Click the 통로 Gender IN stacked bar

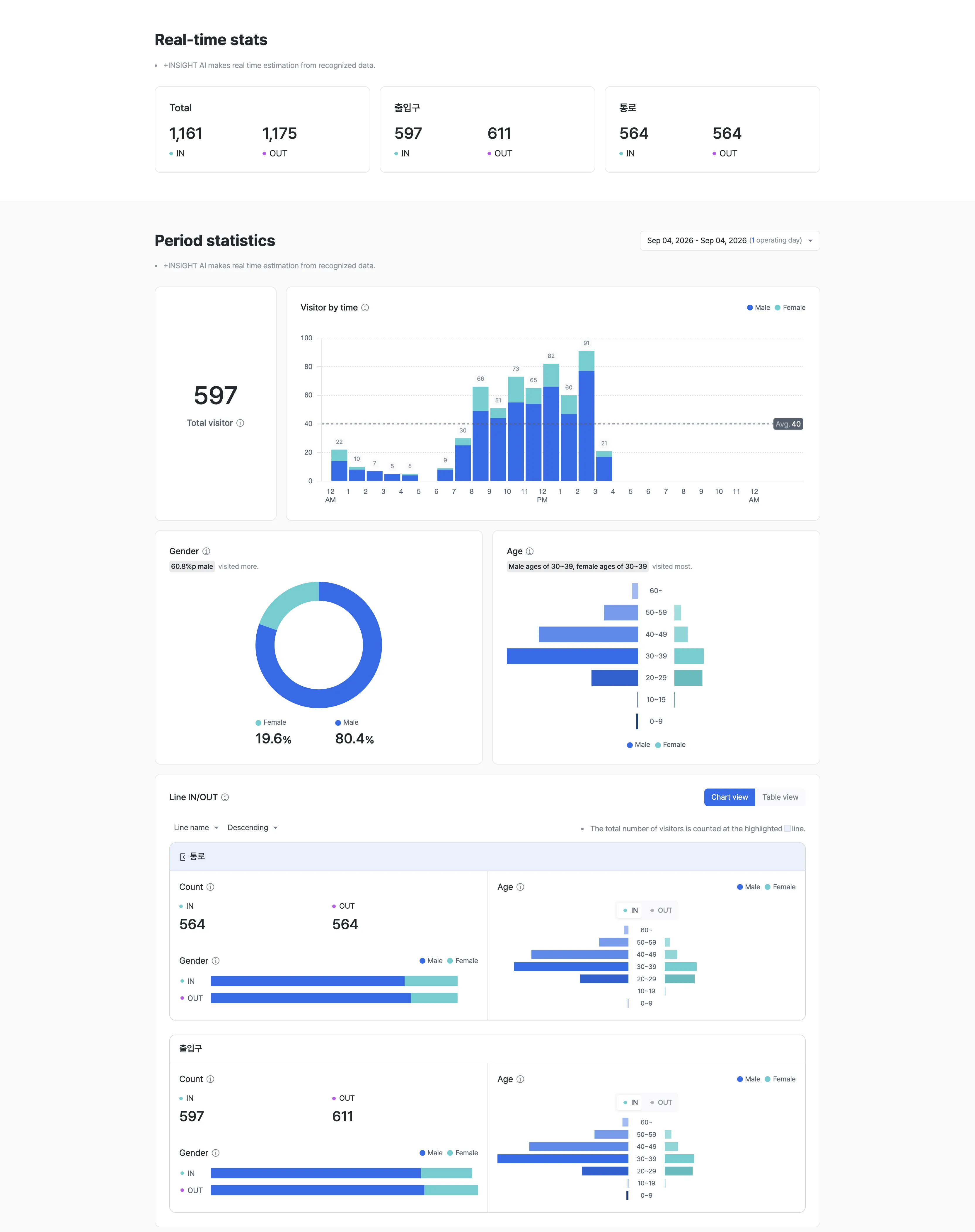[334, 981]
